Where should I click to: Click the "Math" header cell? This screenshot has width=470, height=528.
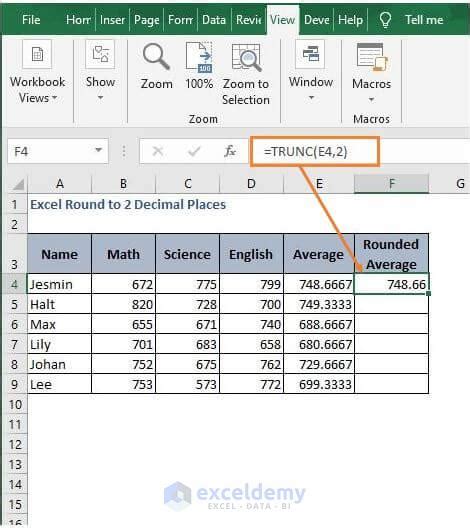click(124, 254)
